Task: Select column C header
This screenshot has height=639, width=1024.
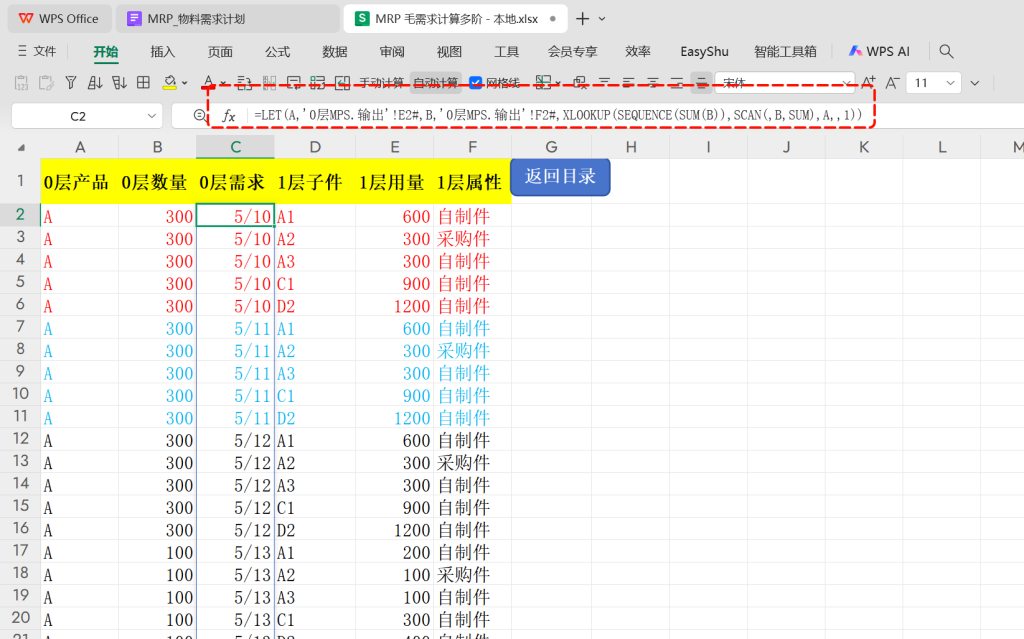Action: click(x=236, y=147)
